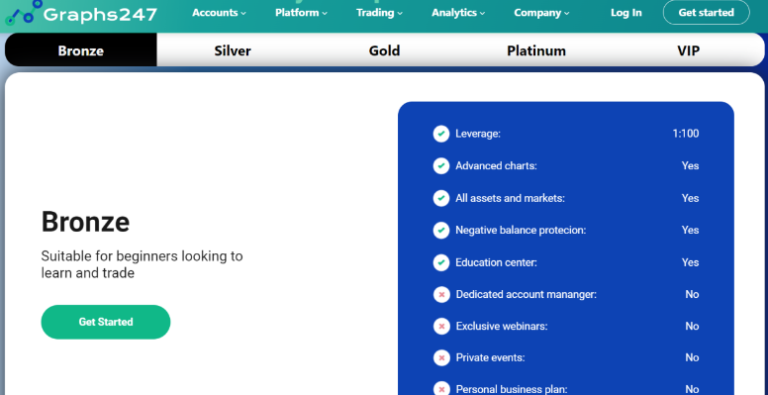Click the Private events cross icon

(441, 358)
